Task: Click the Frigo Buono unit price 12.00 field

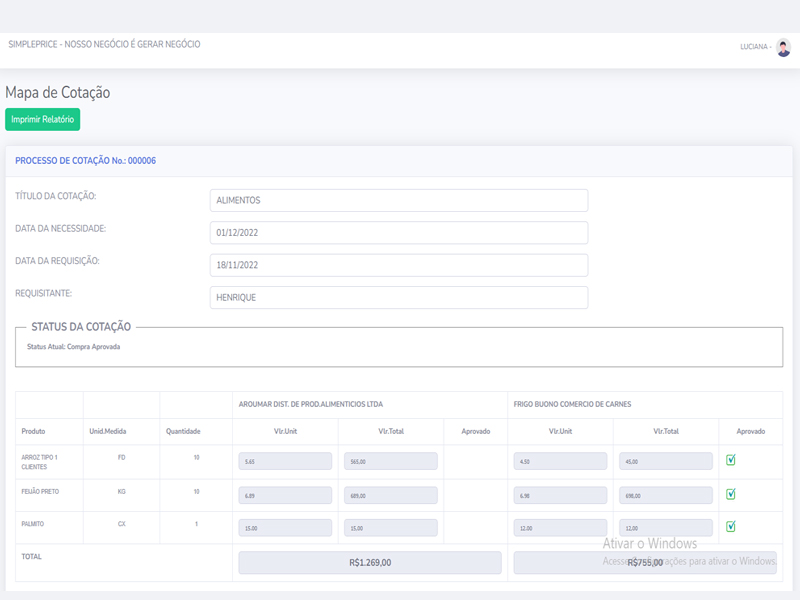Action: 560,528
